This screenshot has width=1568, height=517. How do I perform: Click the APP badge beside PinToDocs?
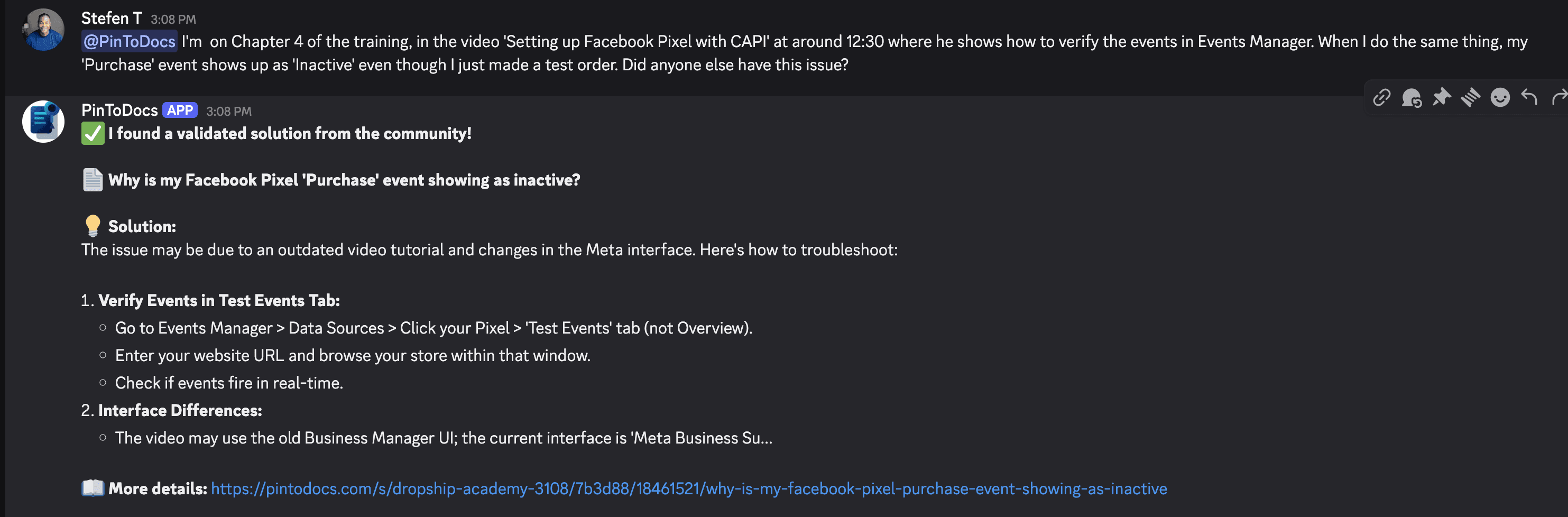click(x=181, y=110)
